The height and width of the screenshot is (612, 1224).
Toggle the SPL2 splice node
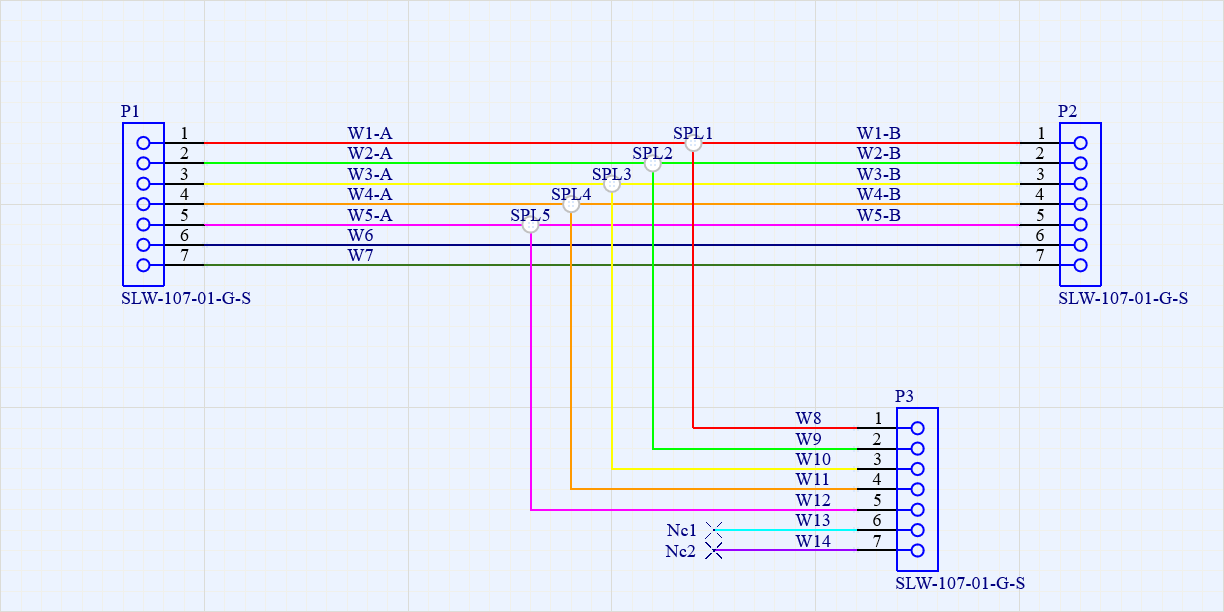(x=654, y=164)
